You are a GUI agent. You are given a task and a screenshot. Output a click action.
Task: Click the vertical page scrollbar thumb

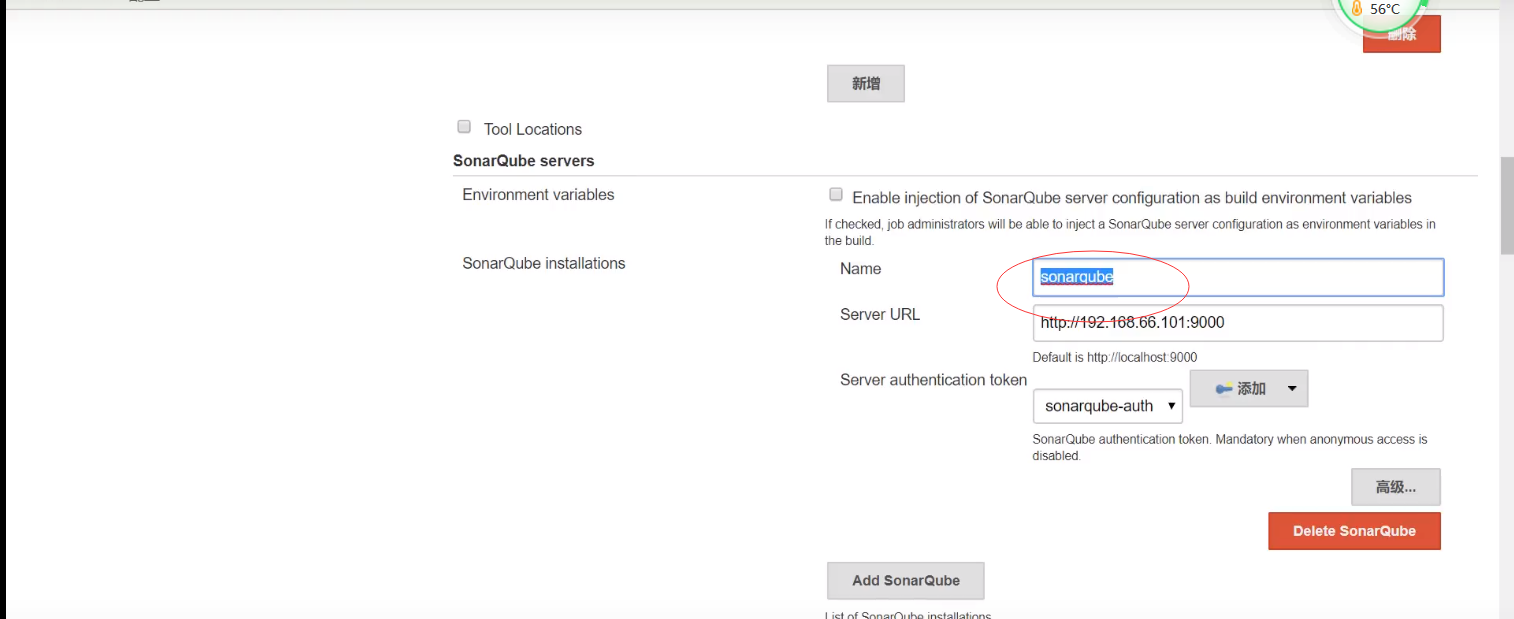click(x=1507, y=205)
